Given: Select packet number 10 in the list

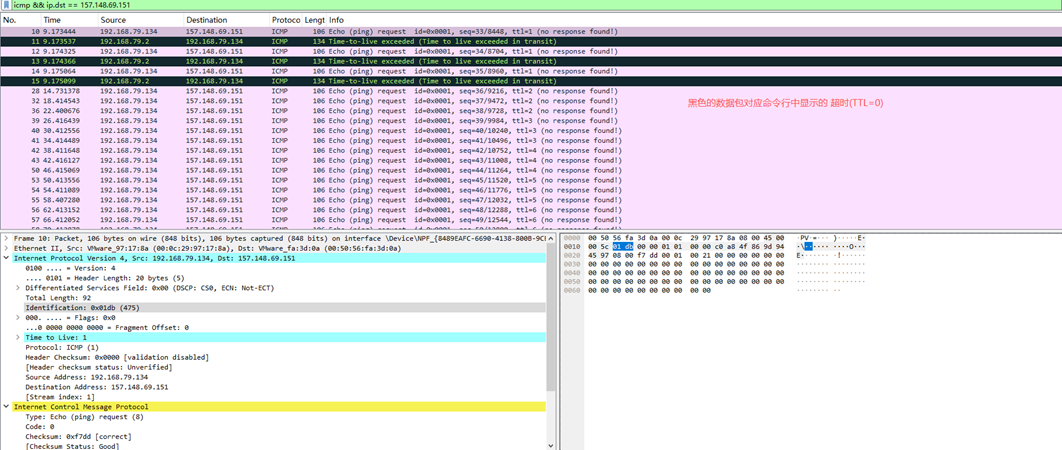Looking at the screenshot, I should (300, 32).
